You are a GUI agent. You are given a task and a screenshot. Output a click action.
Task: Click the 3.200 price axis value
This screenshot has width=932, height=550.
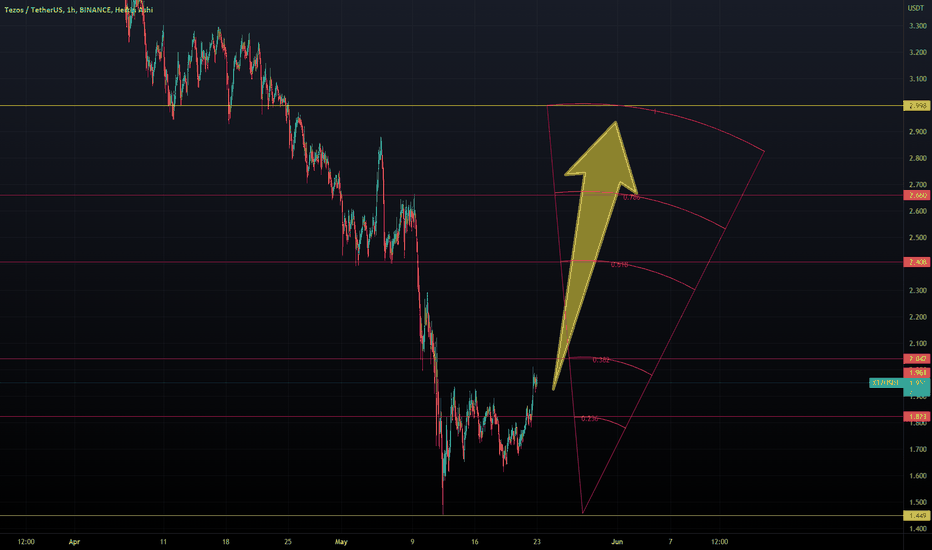pos(918,52)
